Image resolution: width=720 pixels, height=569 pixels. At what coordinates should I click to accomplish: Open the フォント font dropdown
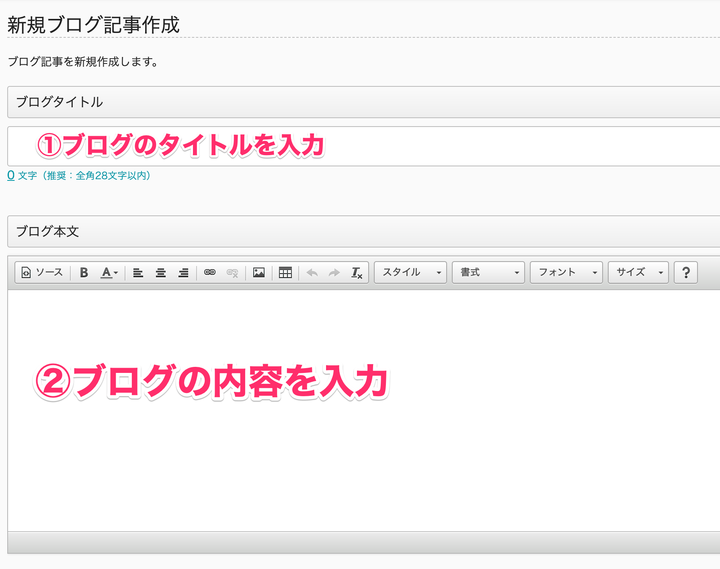coord(566,272)
